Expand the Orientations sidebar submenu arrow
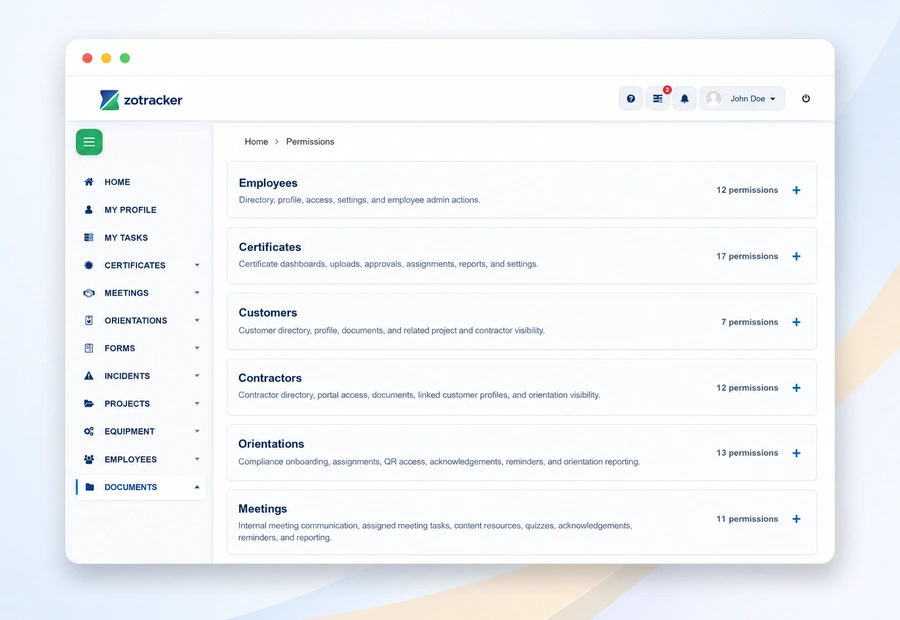Screen dimensions: 900x620 (197, 320)
